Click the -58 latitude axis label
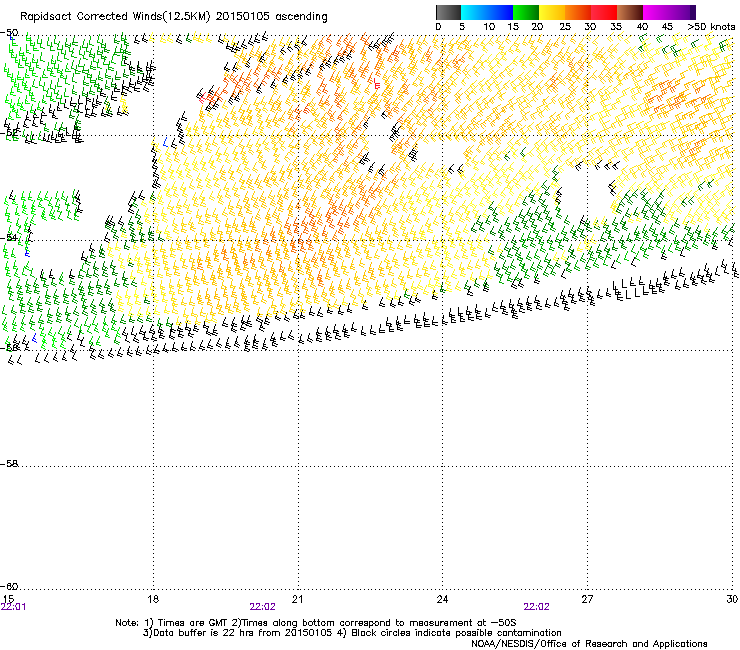Viewport: 740px width, 650px height. point(9,464)
